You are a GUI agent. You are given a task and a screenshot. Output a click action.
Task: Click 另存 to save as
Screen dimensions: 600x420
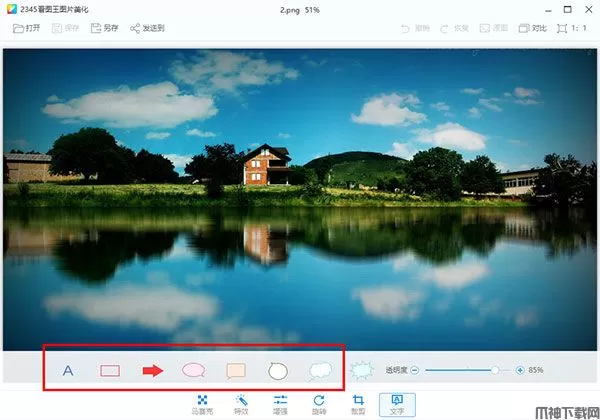pyautogui.click(x=104, y=28)
